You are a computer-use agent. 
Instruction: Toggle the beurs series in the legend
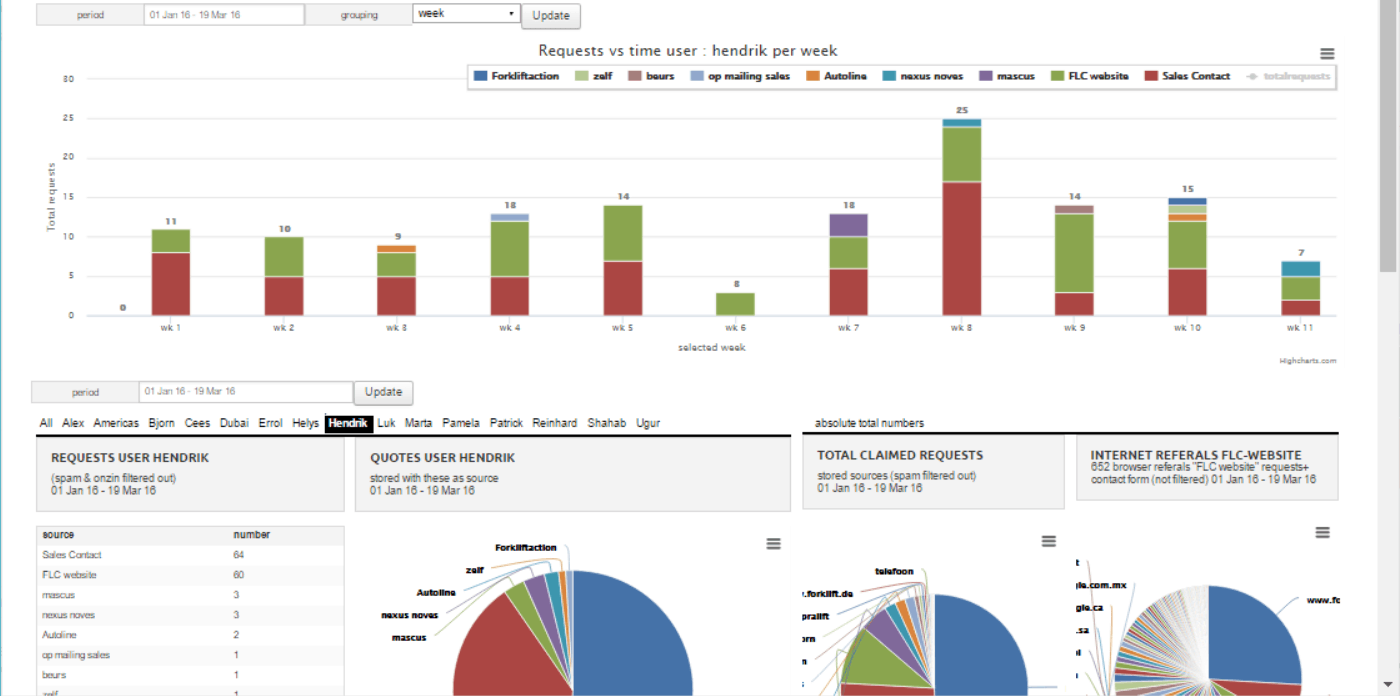[x=651, y=76]
